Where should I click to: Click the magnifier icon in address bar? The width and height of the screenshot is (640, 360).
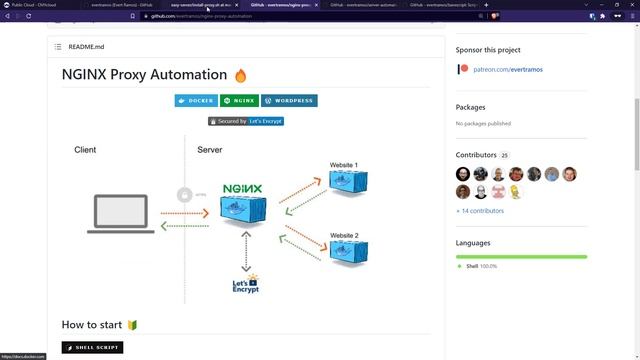coord(481,16)
